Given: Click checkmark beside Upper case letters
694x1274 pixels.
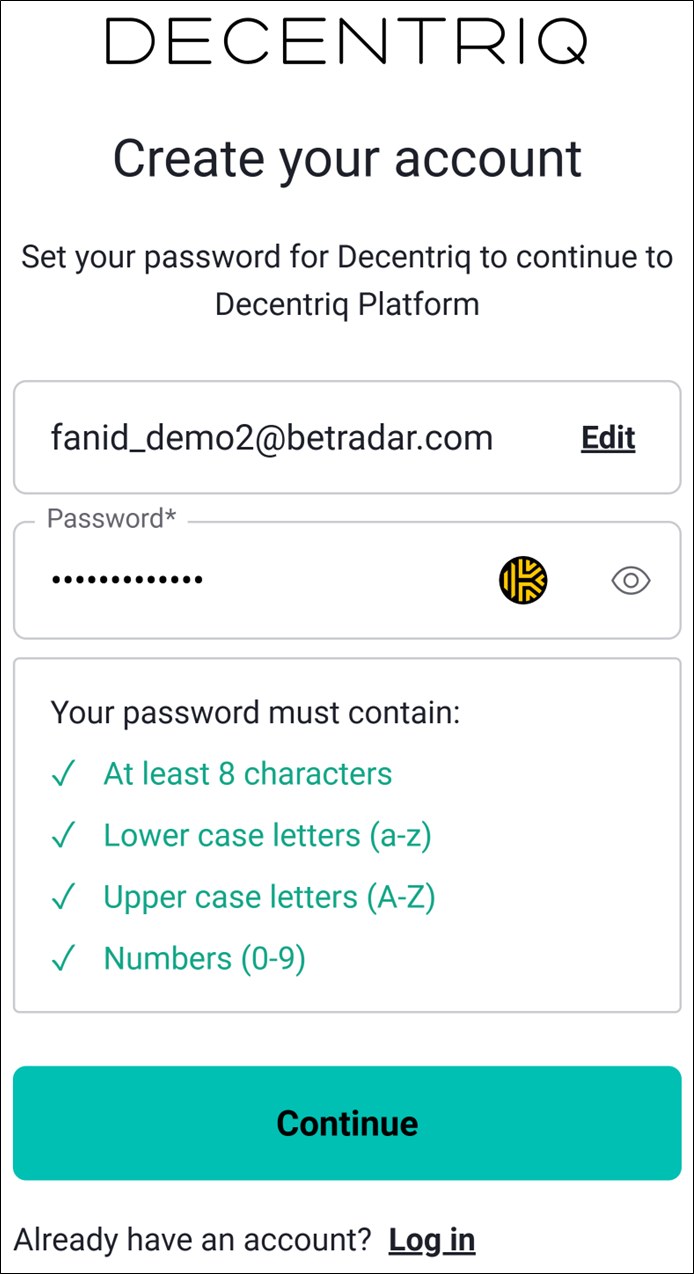Looking at the screenshot, I should coord(64,898).
